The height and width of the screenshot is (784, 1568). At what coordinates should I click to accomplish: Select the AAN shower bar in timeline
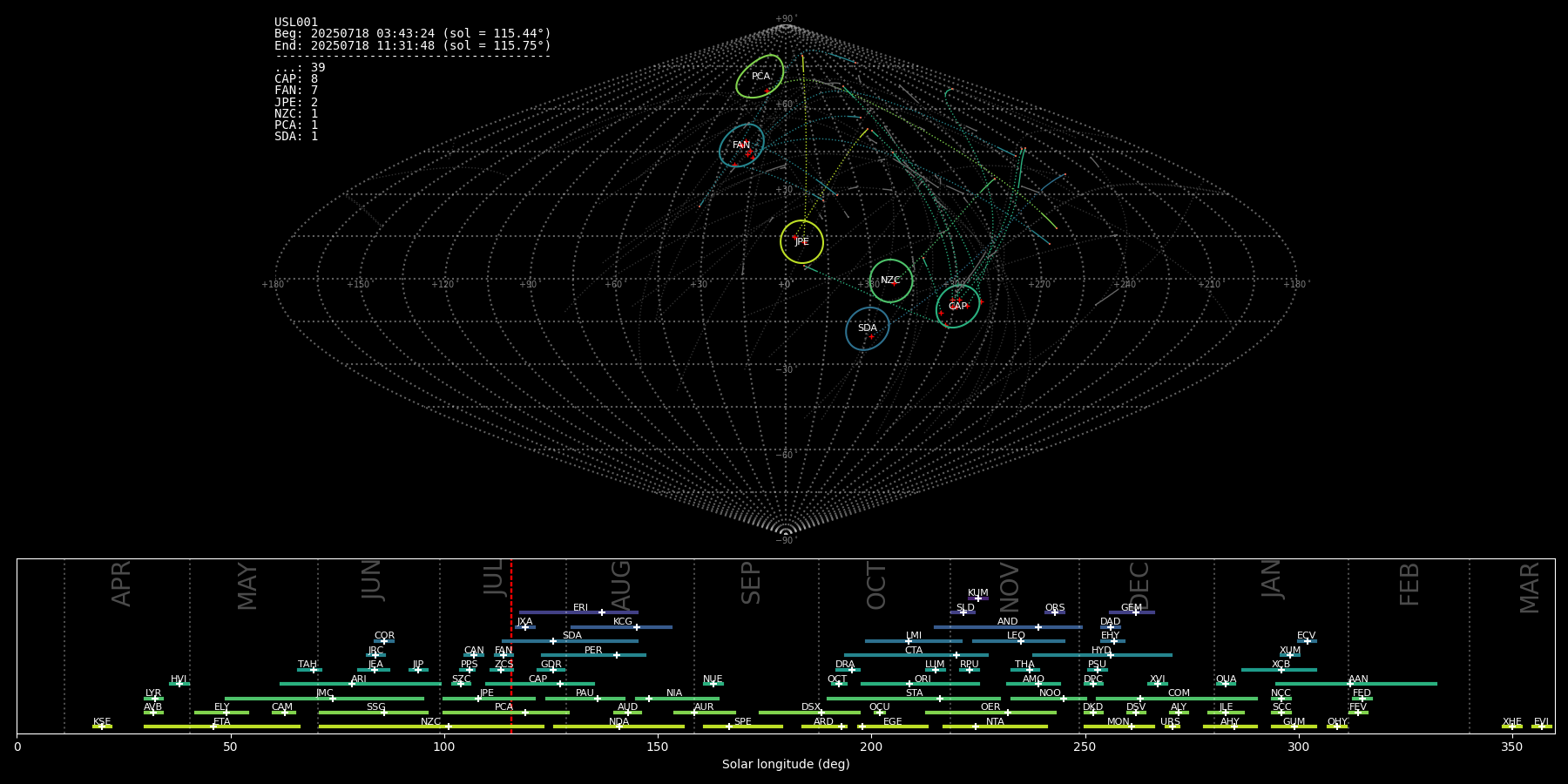tap(1356, 684)
